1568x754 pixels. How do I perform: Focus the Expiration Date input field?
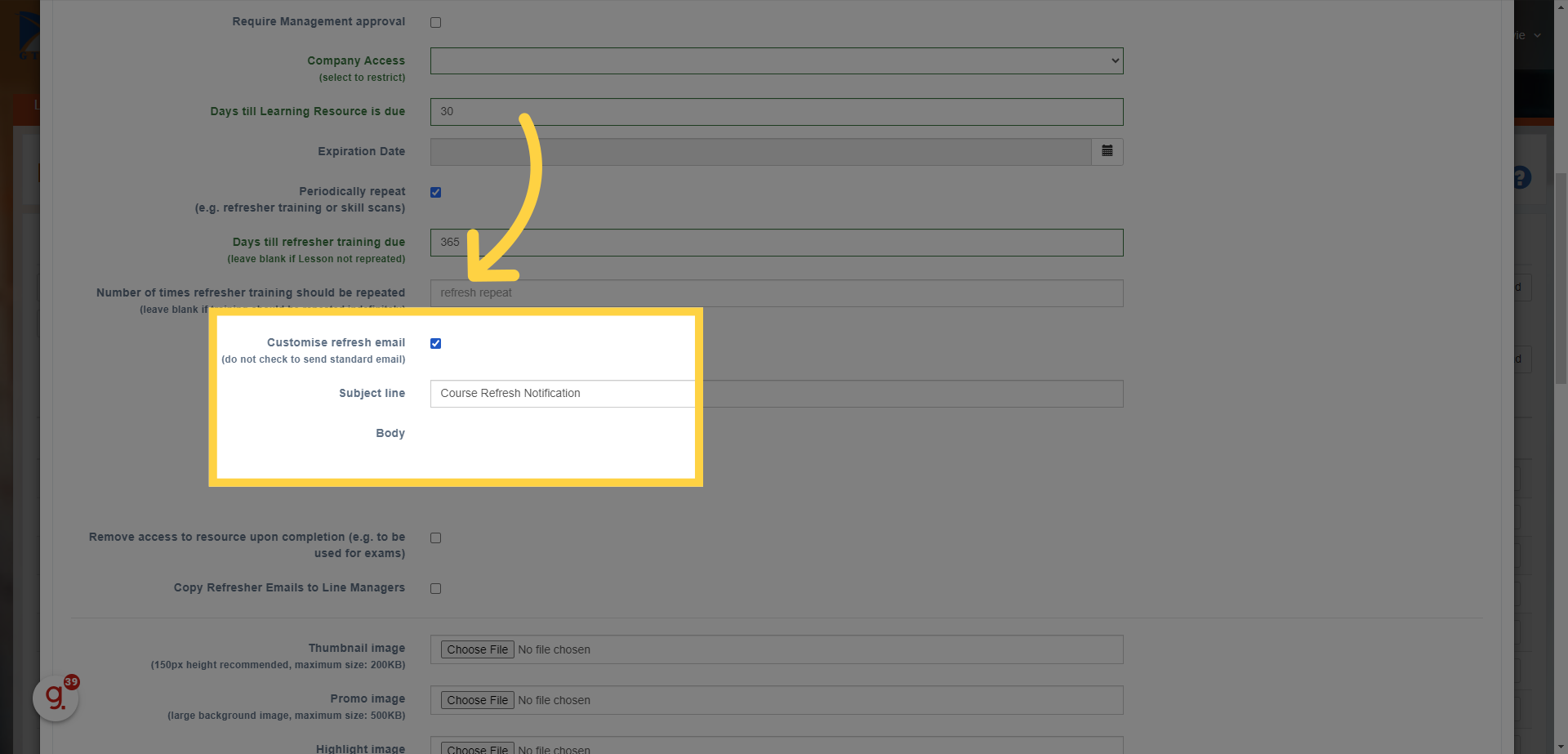(x=760, y=151)
